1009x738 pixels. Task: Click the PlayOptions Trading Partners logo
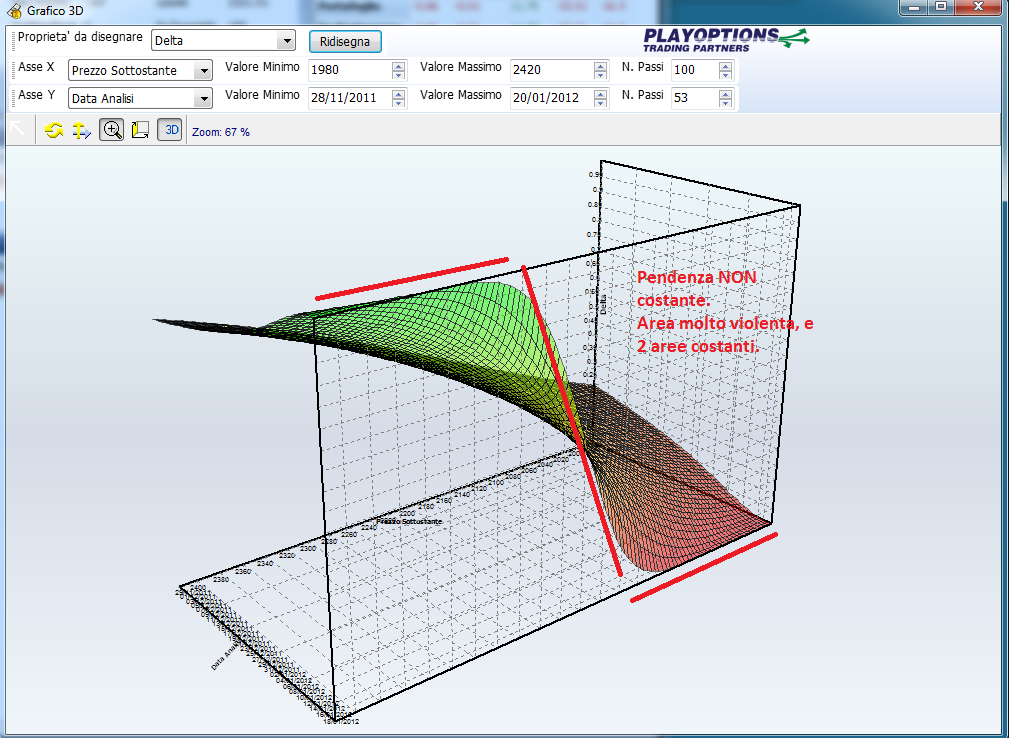(x=725, y=40)
